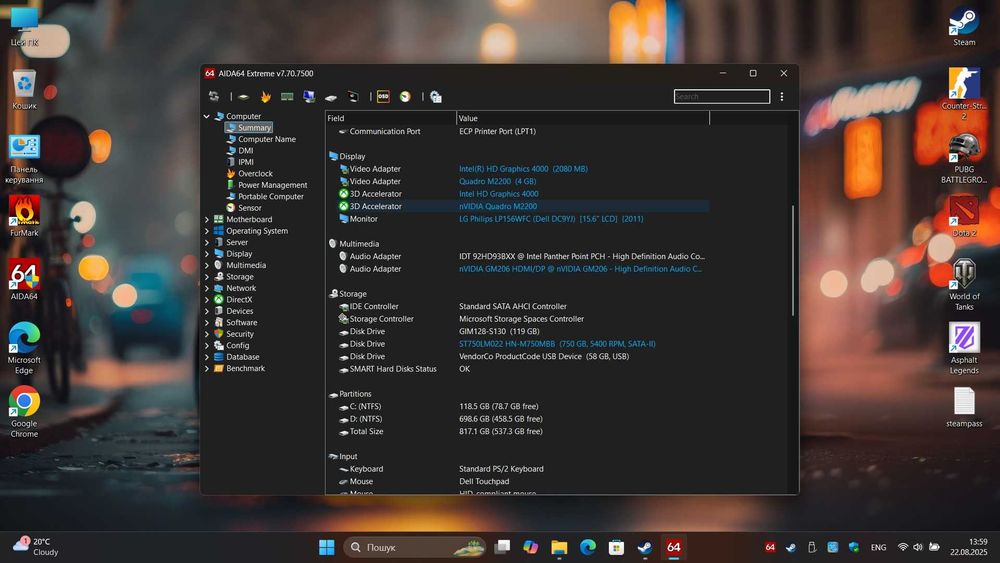Click the Value column header
1000x563 pixels.
click(x=582, y=118)
